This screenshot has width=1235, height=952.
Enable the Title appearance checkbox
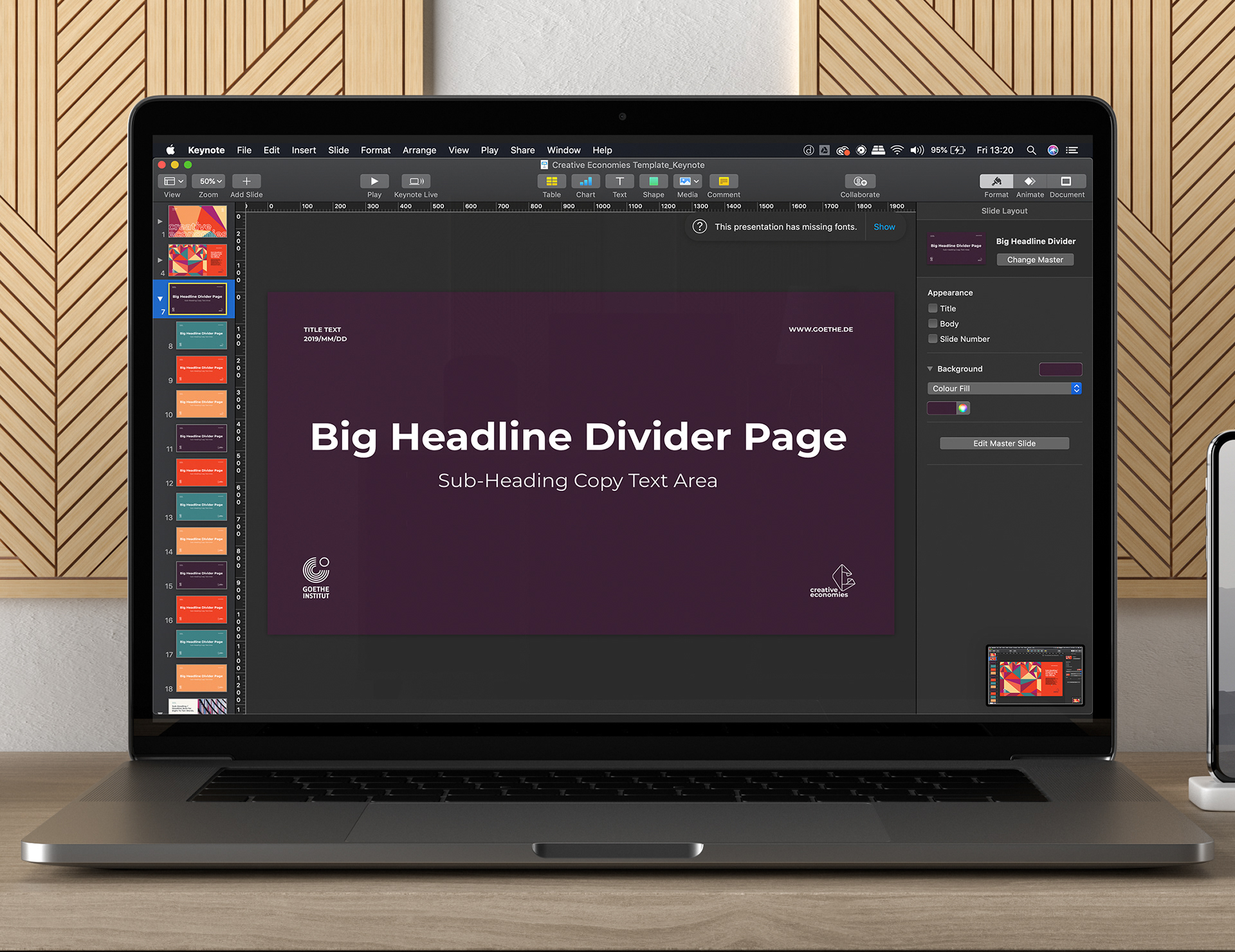coord(933,309)
